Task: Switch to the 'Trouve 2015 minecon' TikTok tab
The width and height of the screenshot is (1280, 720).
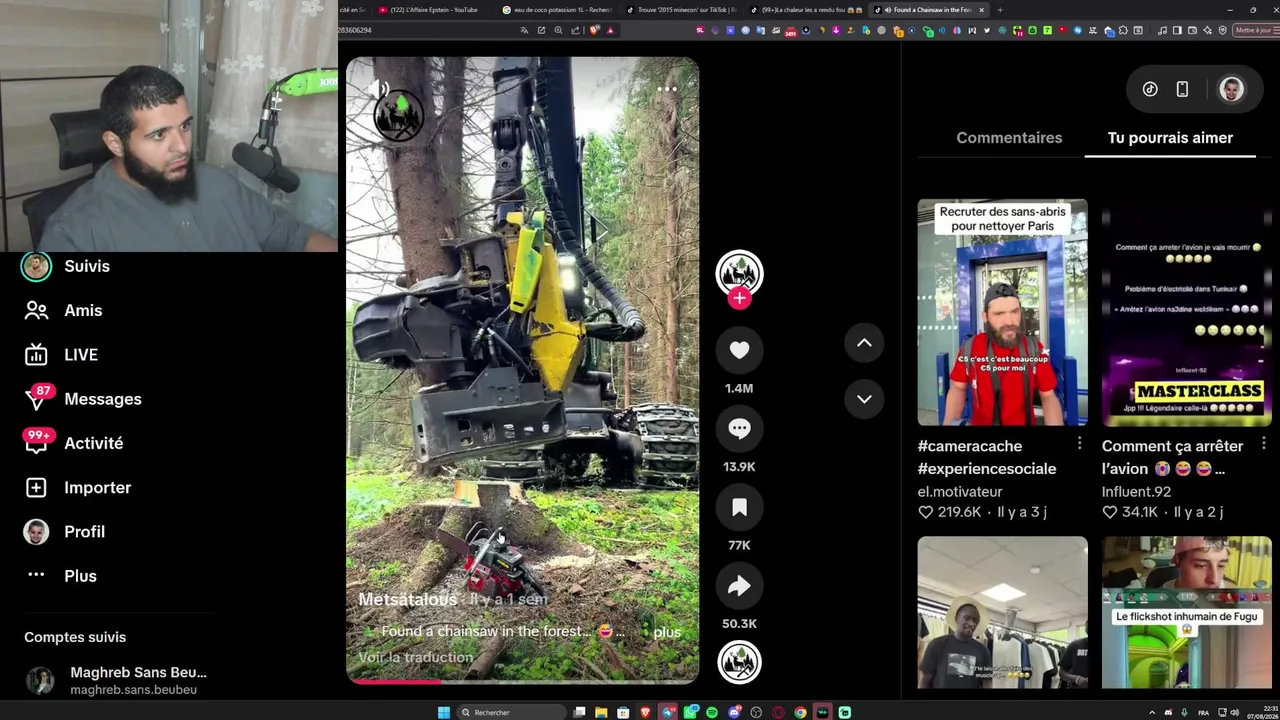Action: point(681,10)
